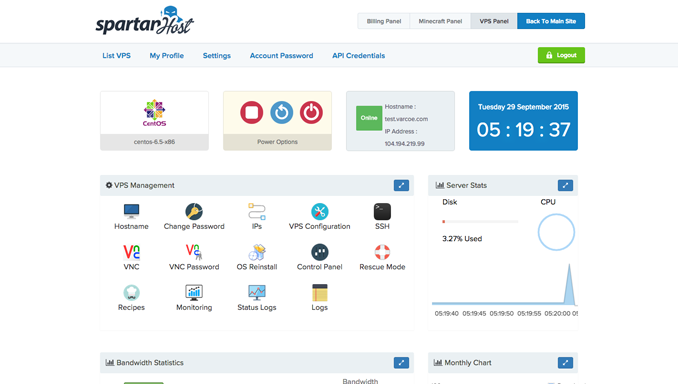Open API Credentials page
The width and height of the screenshot is (678, 384).
pyautogui.click(x=358, y=55)
